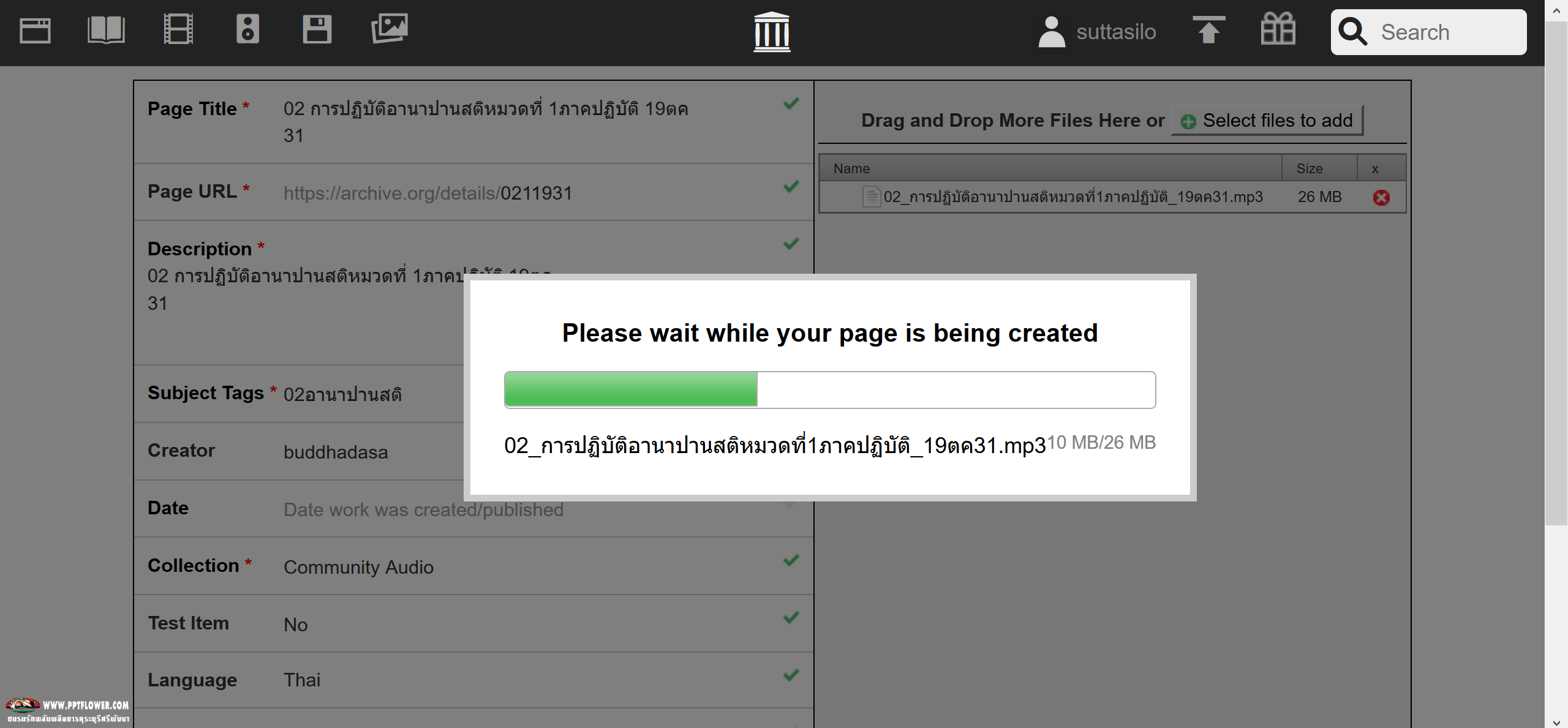Screen dimensions: 1568x728
Task: Click the Creator label
Action: pyautogui.click(x=181, y=450)
